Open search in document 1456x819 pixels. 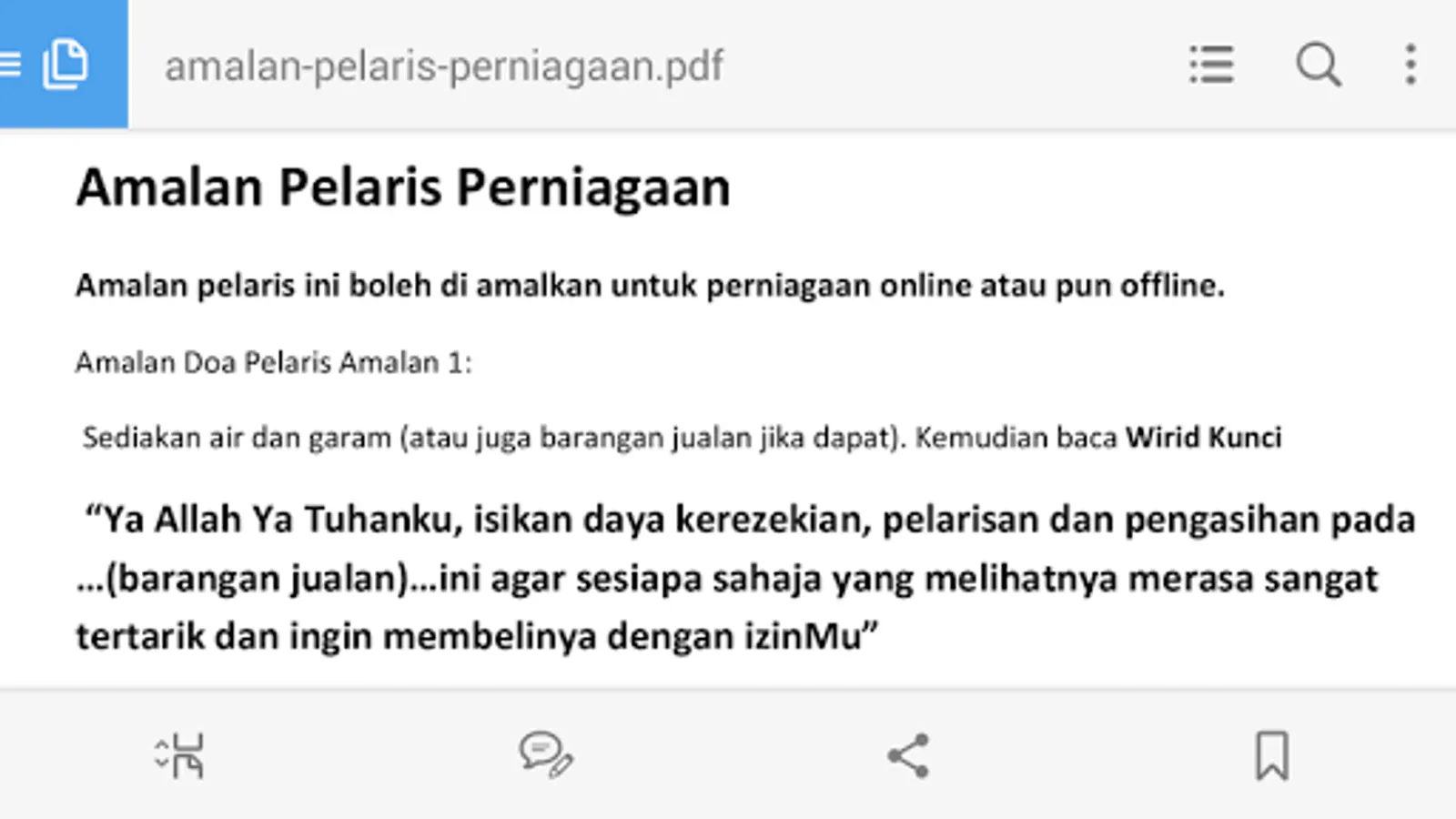point(1319,65)
